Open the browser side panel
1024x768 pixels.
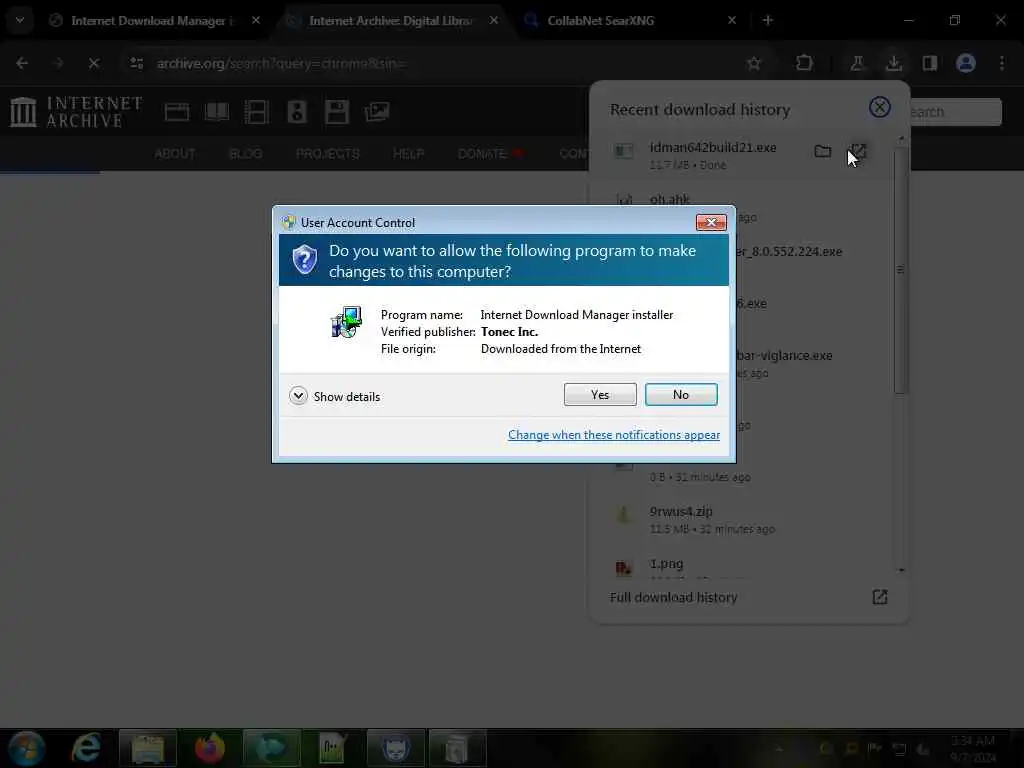click(929, 63)
